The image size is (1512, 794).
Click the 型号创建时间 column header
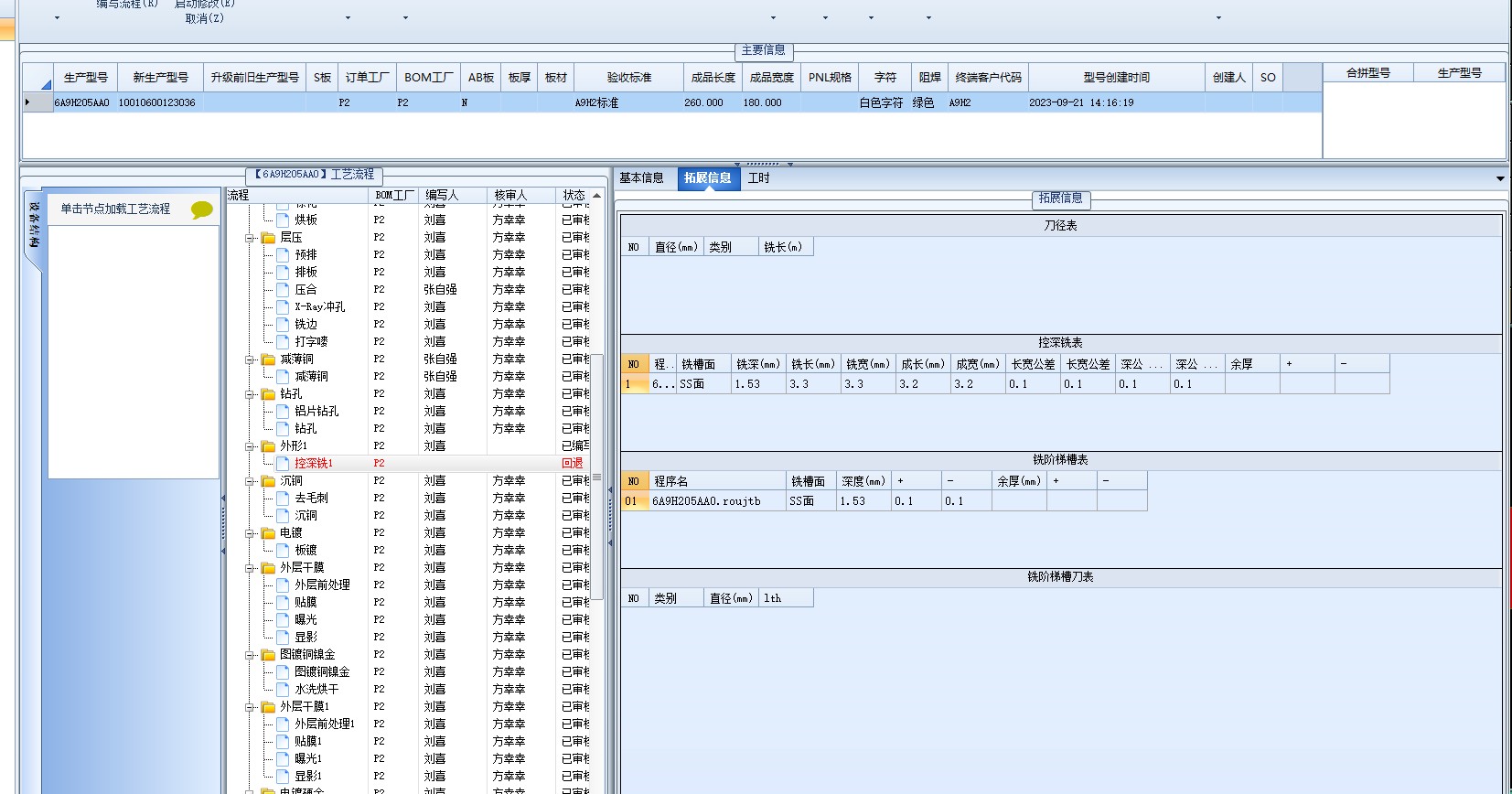coord(1117,78)
